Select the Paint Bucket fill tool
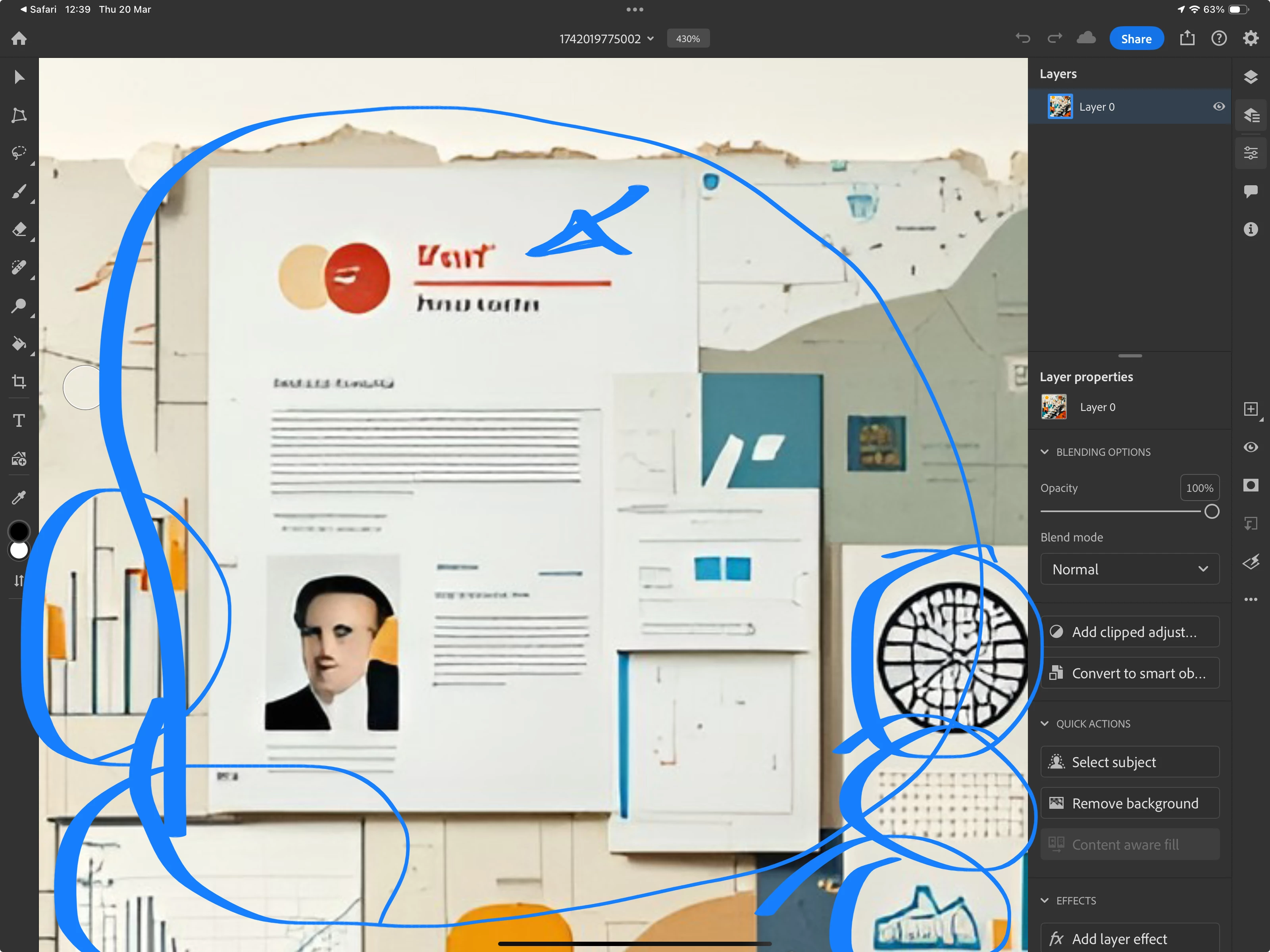This screenshot has height=952, width=1270. (x=19, y=344)
